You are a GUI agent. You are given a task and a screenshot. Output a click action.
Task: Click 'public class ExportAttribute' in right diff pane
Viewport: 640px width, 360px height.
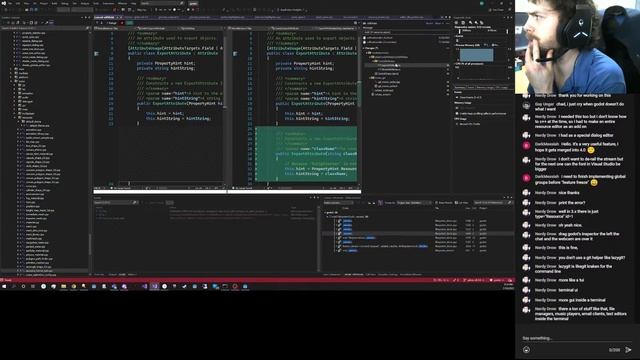point(299,53)
